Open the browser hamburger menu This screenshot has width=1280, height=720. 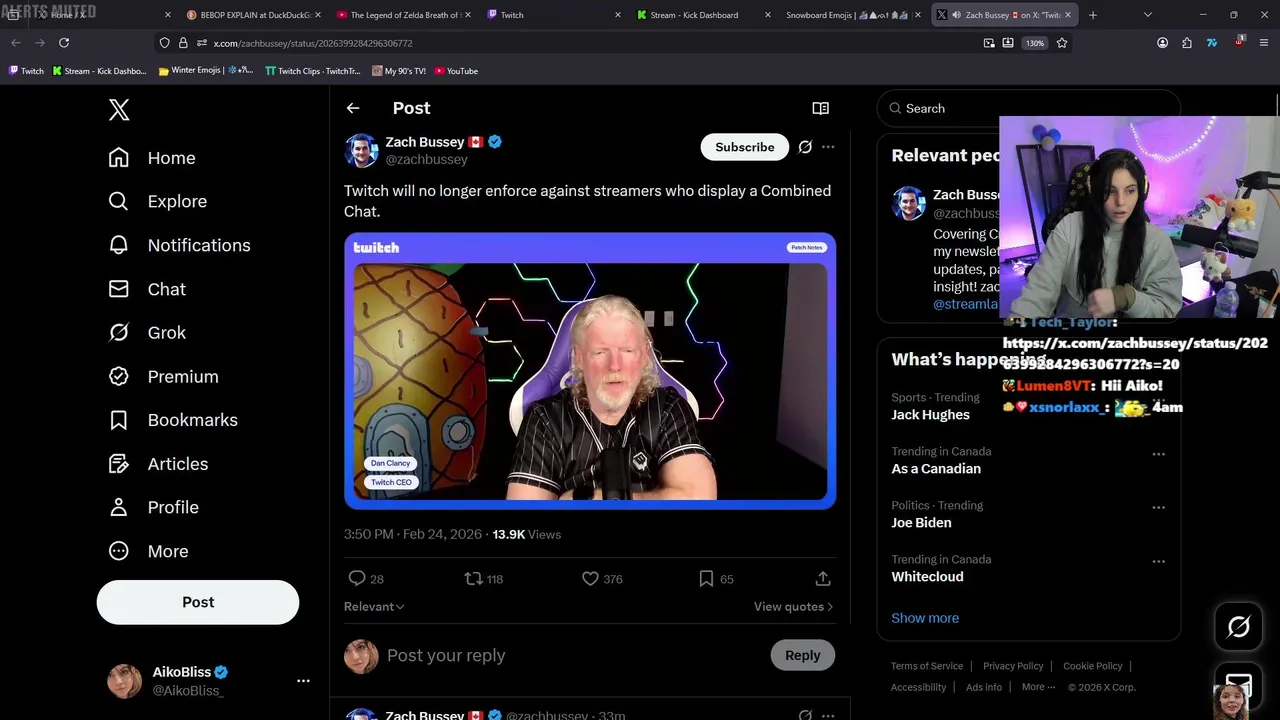1264,43
